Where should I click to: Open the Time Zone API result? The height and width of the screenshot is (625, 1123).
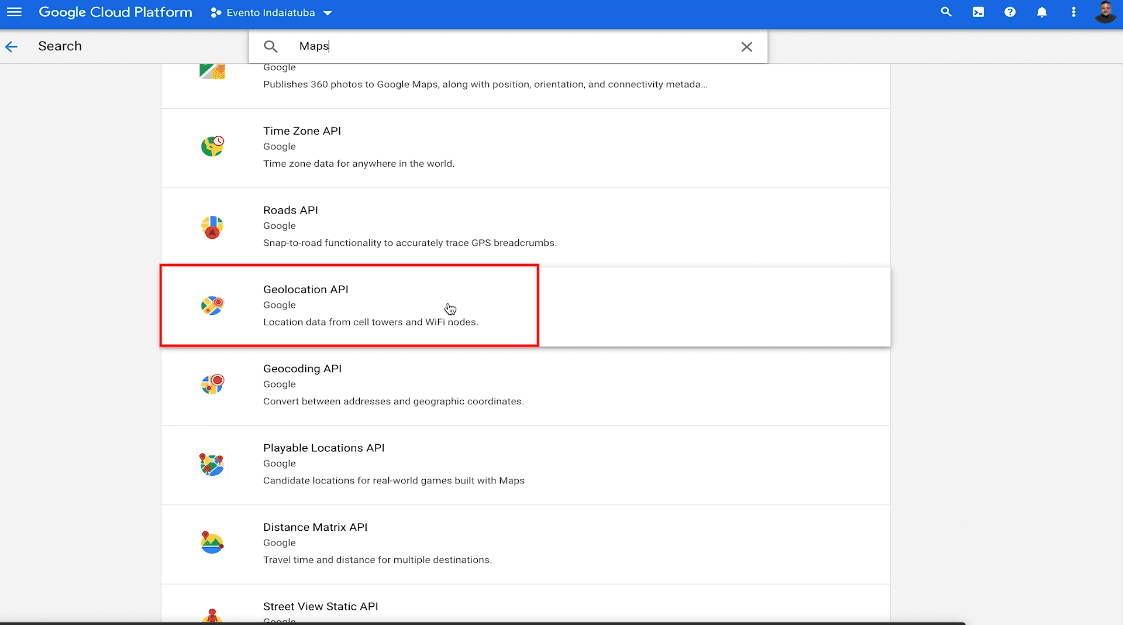click(302, 131)
